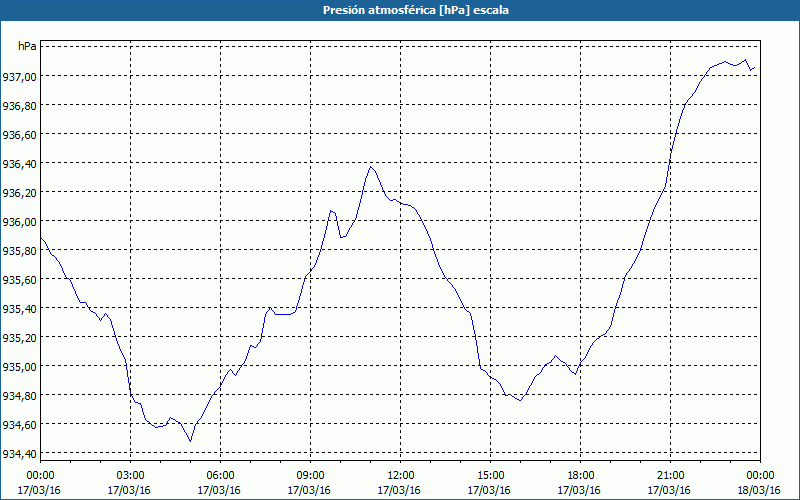Select the 937,00 y-axis label
This screenshot has height=500, width=800.
coord(20,77)
